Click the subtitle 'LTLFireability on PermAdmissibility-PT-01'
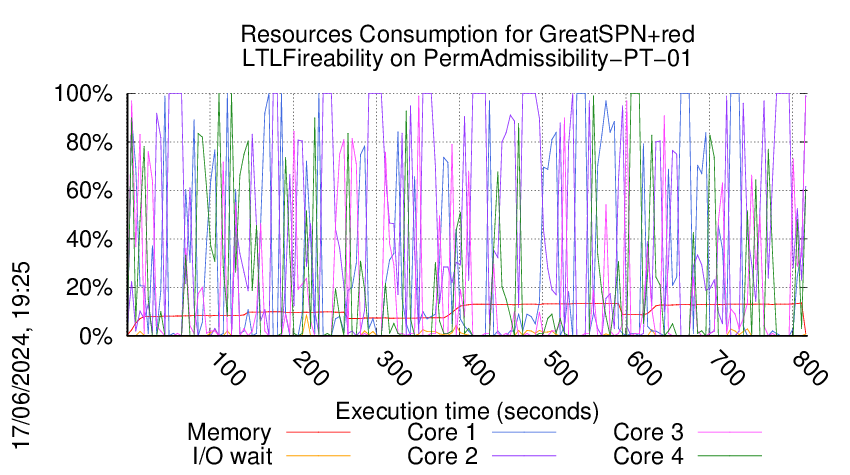The height and width of the screenshot is (475, 850). (467, 58)
